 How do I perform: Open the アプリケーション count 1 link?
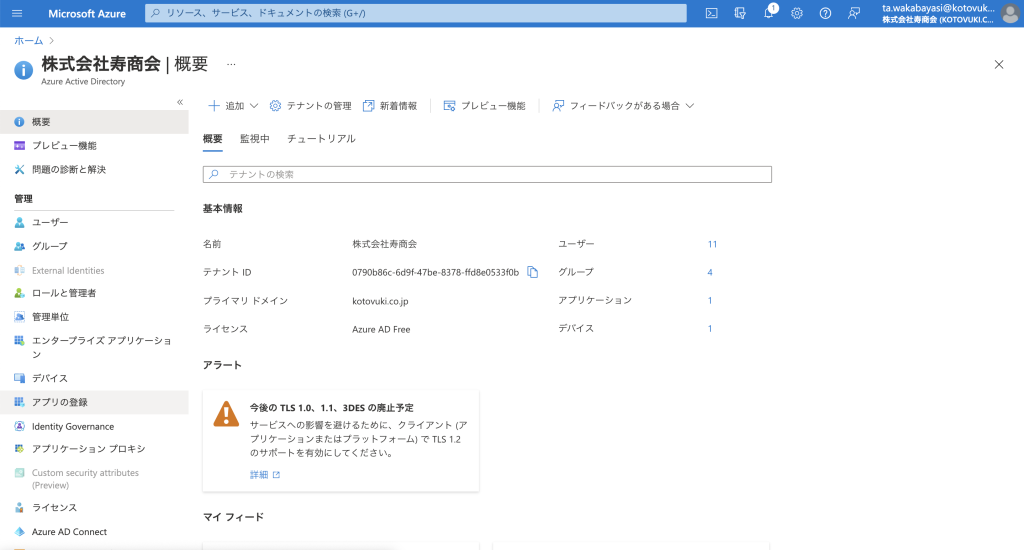(710, 300)
